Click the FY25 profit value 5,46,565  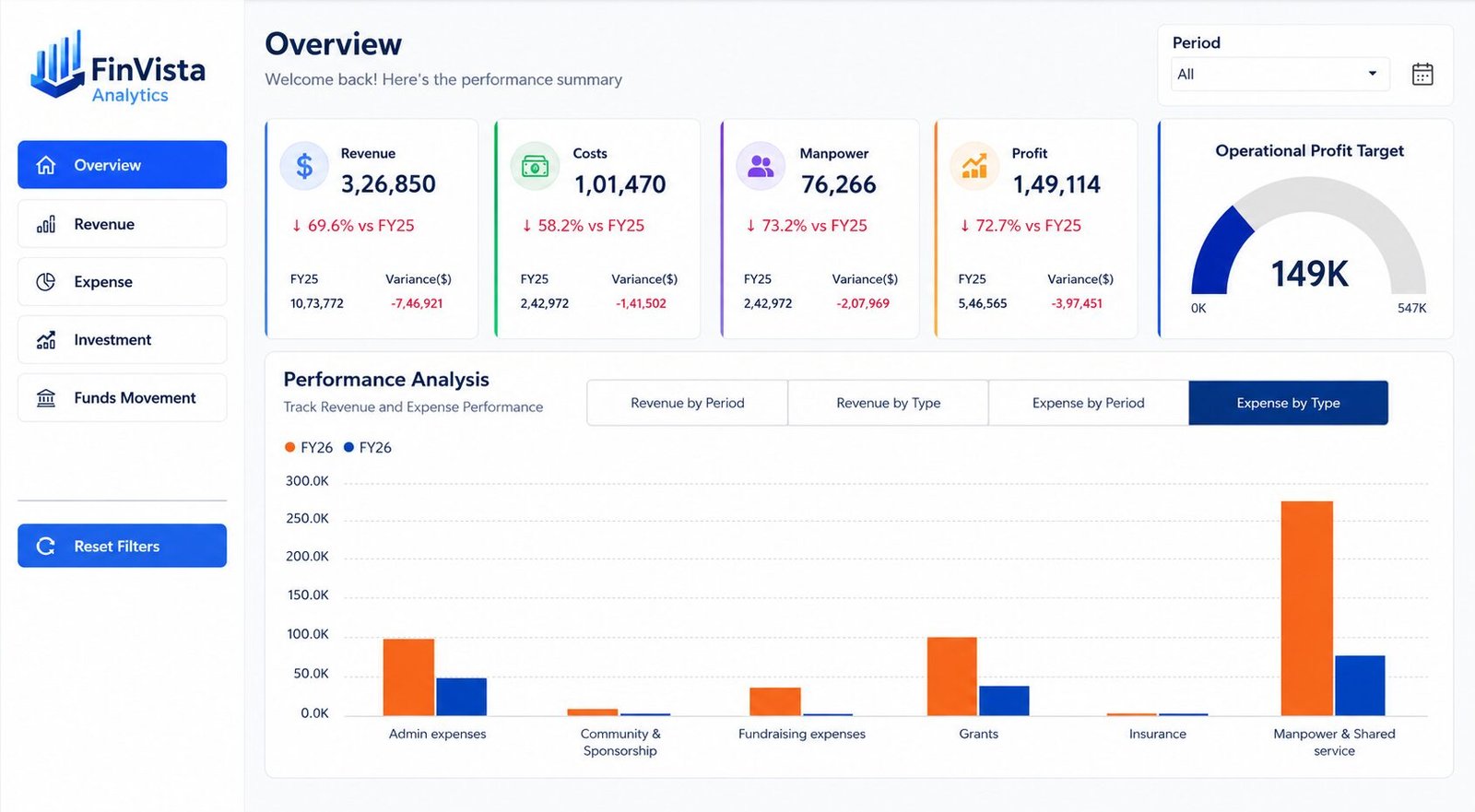pos(983,303)
